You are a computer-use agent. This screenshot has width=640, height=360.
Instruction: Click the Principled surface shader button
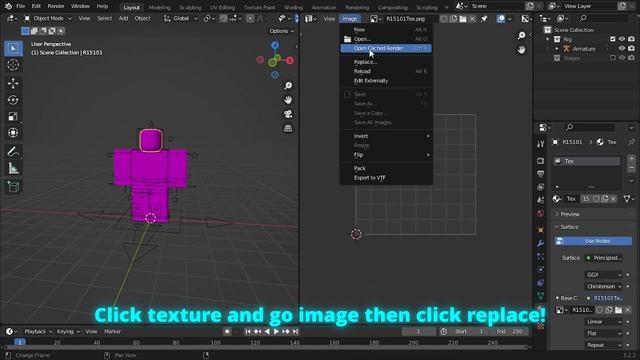(604, 258)
